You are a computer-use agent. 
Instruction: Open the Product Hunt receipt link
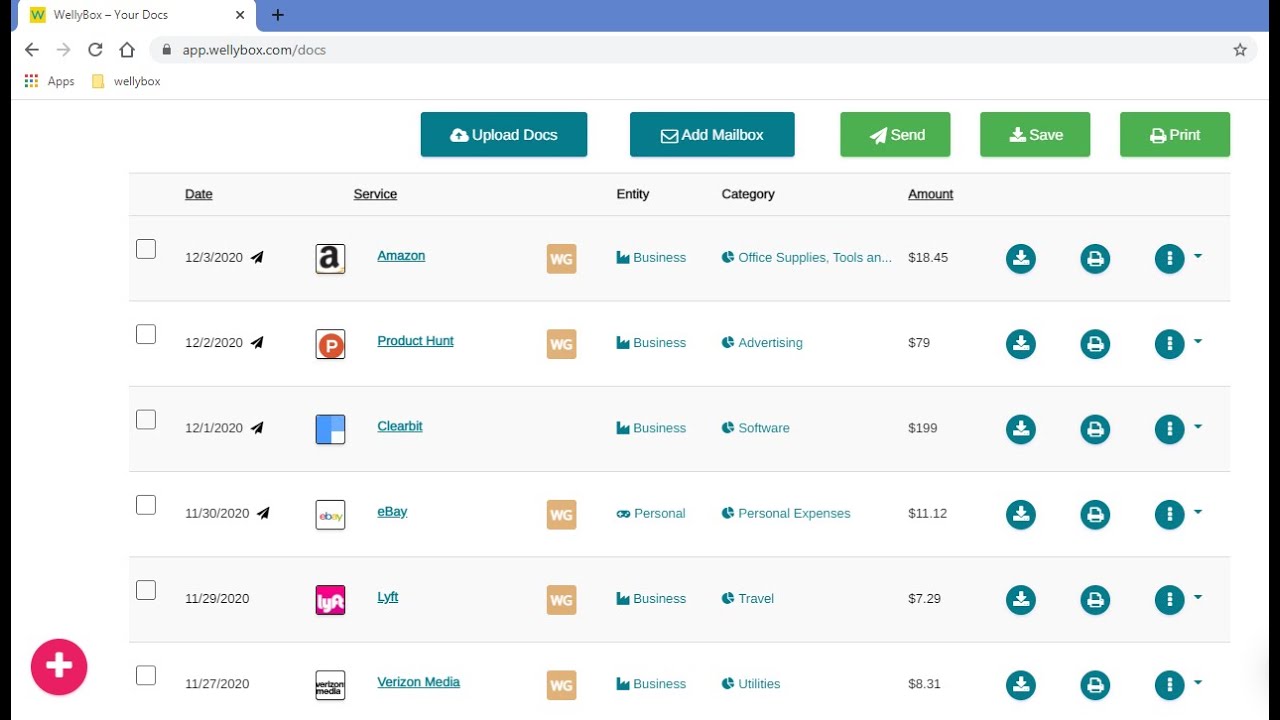pyautogui.click(x=415, y=340)
